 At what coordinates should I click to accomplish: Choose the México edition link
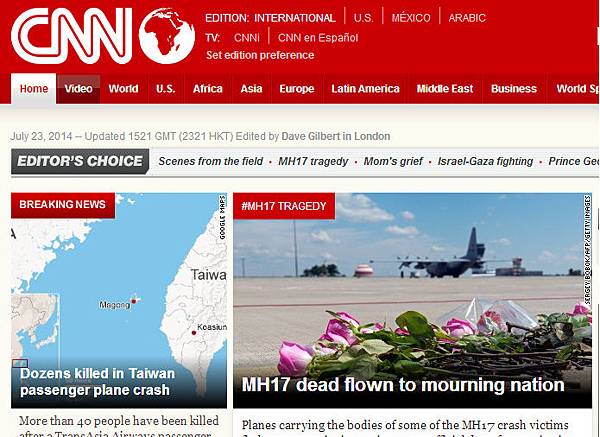(411, 18)
